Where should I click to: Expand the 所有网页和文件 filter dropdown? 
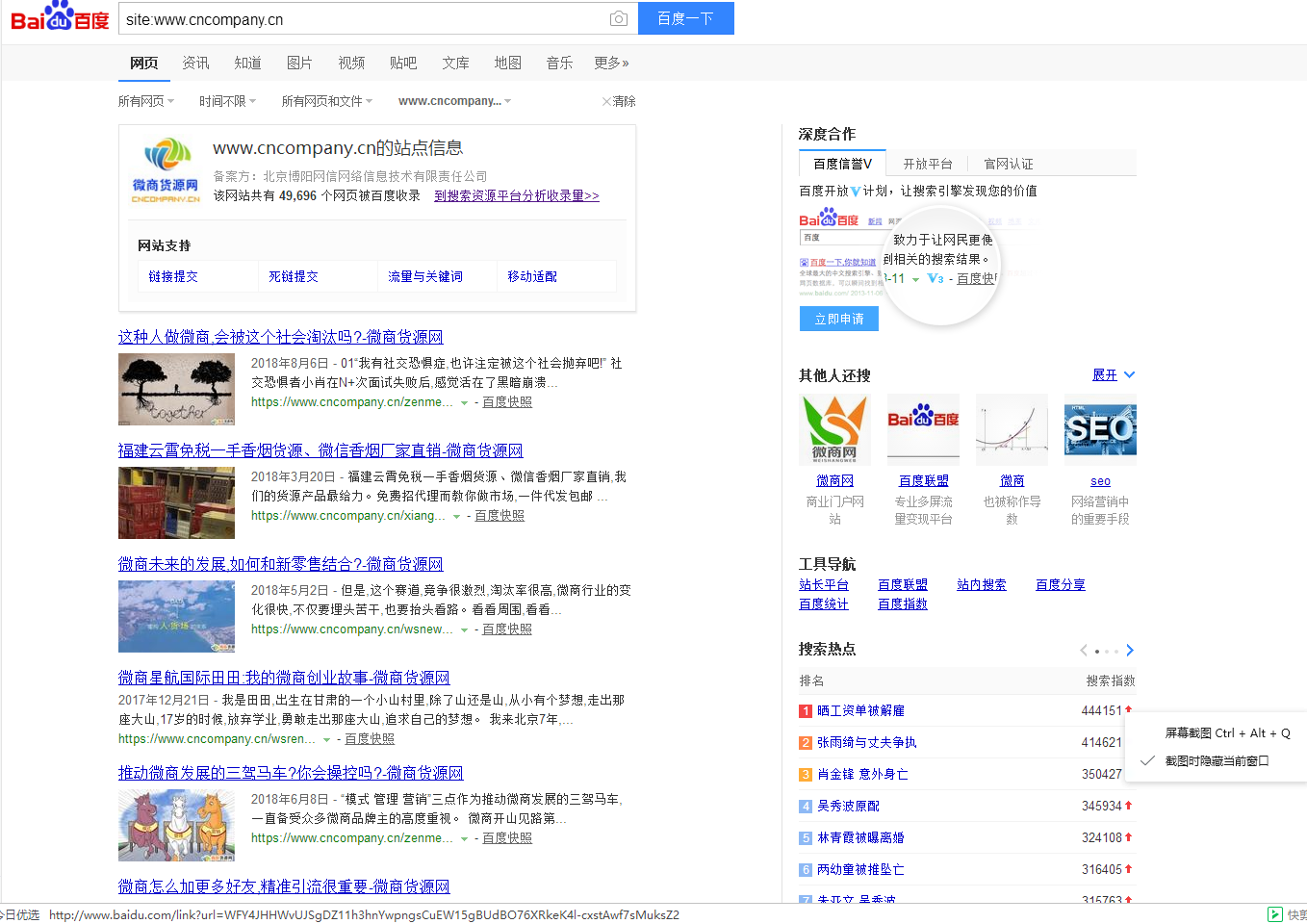(326, 101)
